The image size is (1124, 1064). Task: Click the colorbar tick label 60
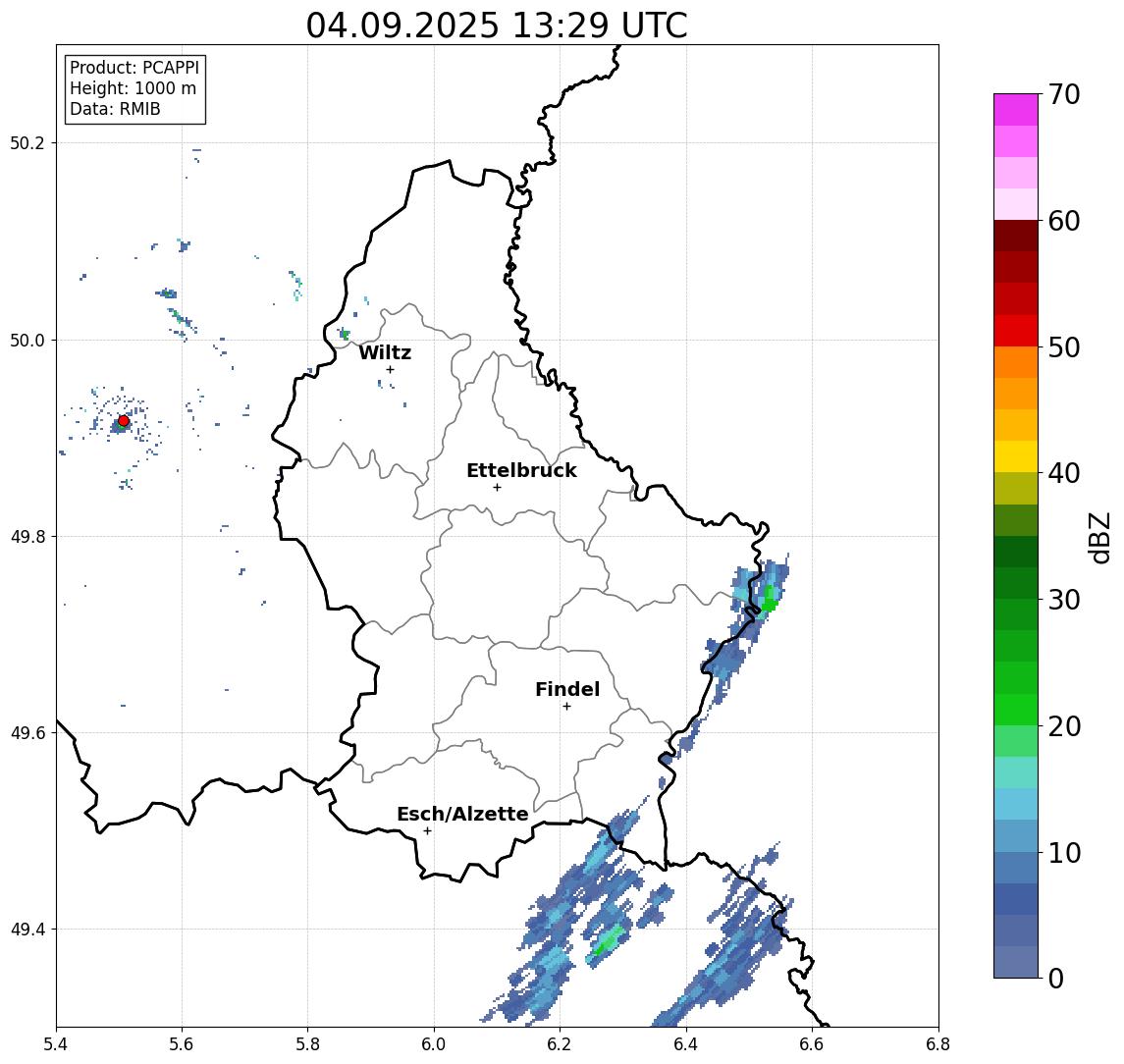(1064, 221)
